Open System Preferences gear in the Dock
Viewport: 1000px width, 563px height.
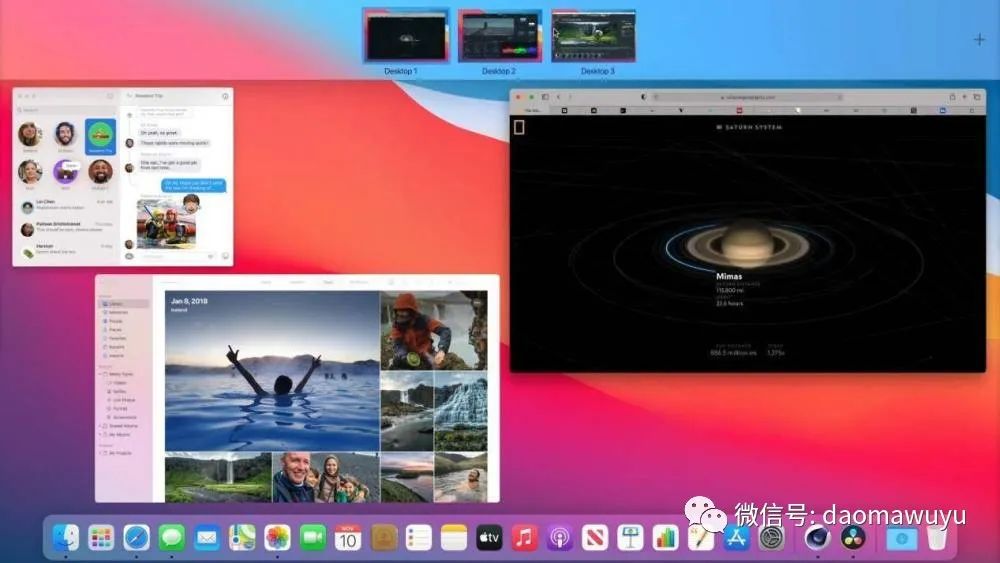point(771,538)
